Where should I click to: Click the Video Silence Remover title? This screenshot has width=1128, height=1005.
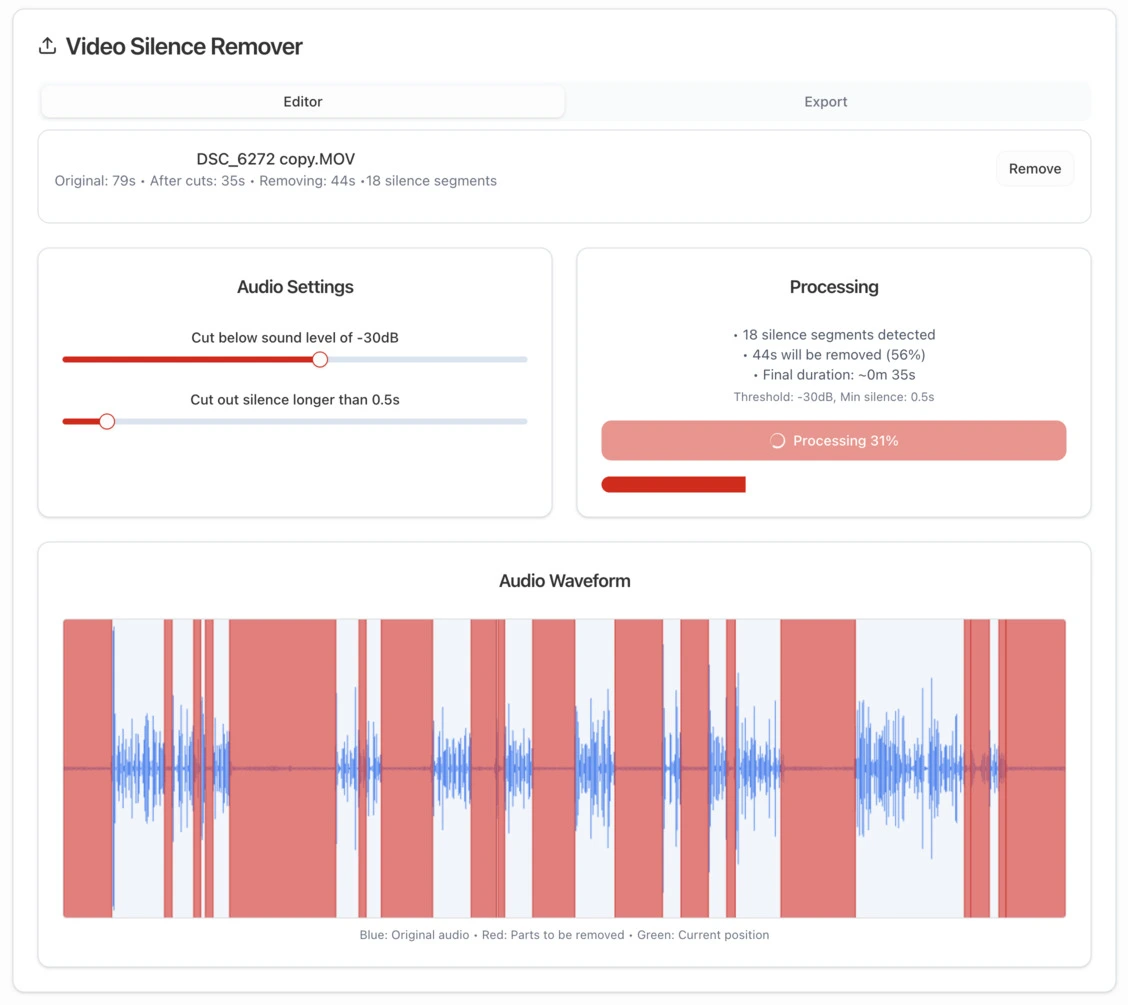pos(184,46)
